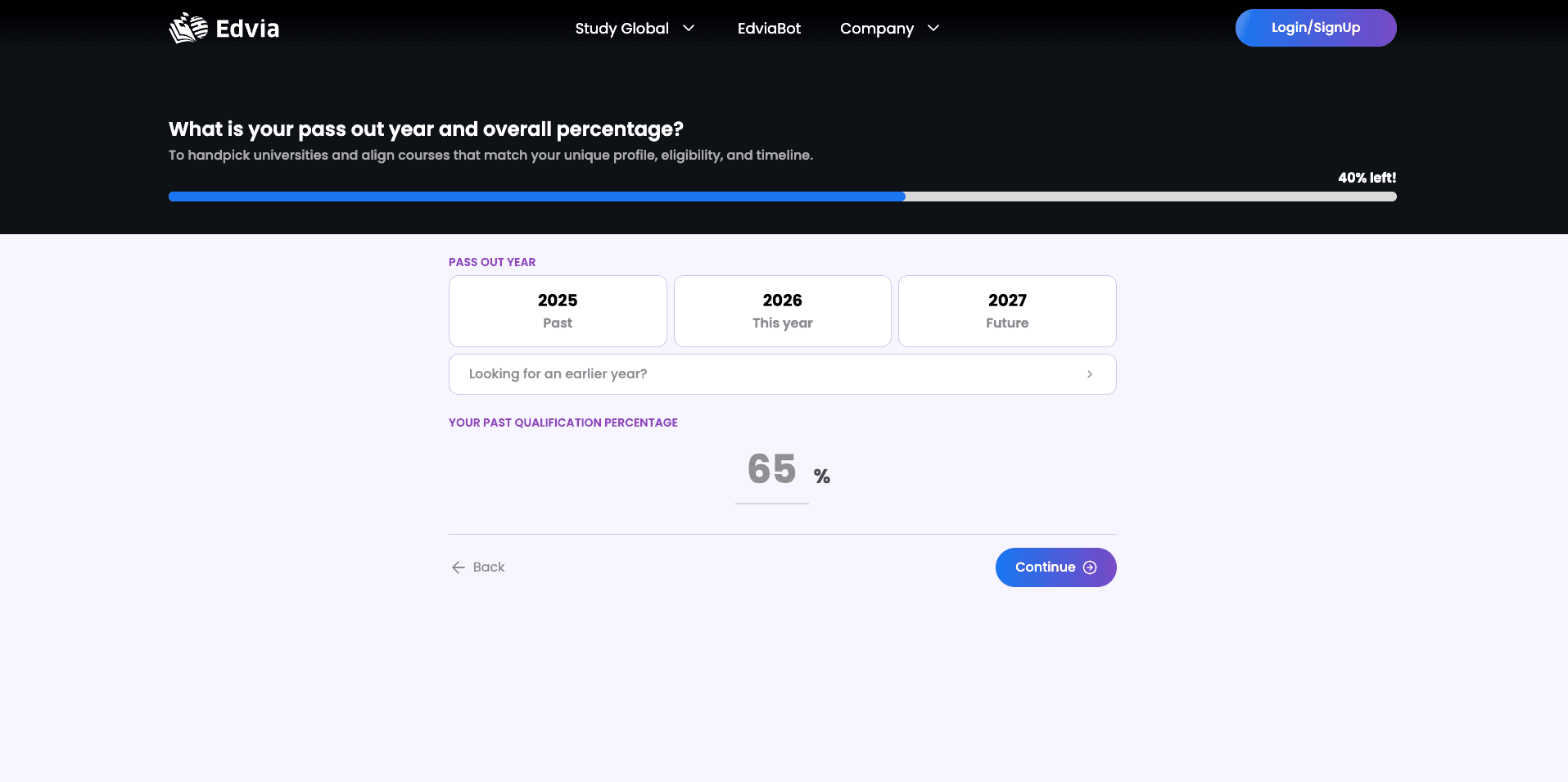
Task: Click the Continue button
Action: click(x=1055, y=567)
